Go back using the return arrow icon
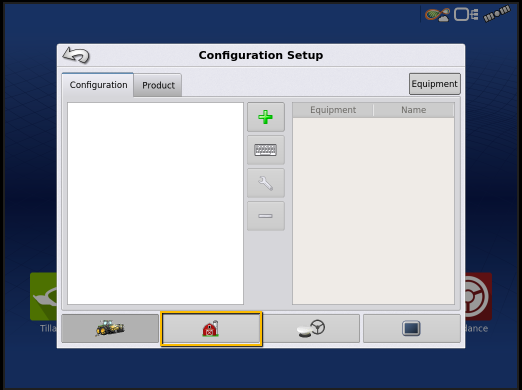This screenshot has width=522, height=390. point(76,55)
